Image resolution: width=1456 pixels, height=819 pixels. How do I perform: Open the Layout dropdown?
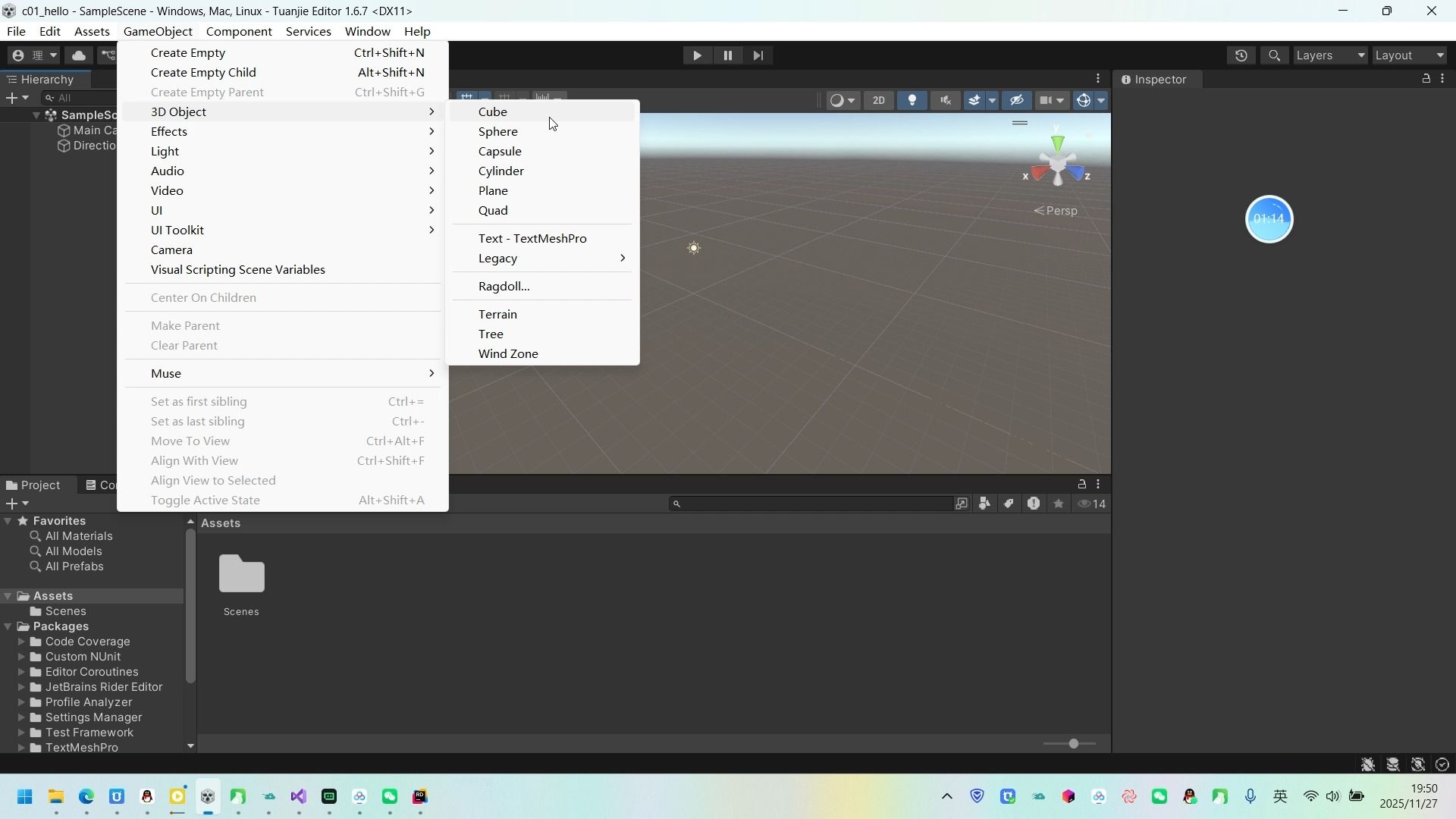tap(1408, 55)
